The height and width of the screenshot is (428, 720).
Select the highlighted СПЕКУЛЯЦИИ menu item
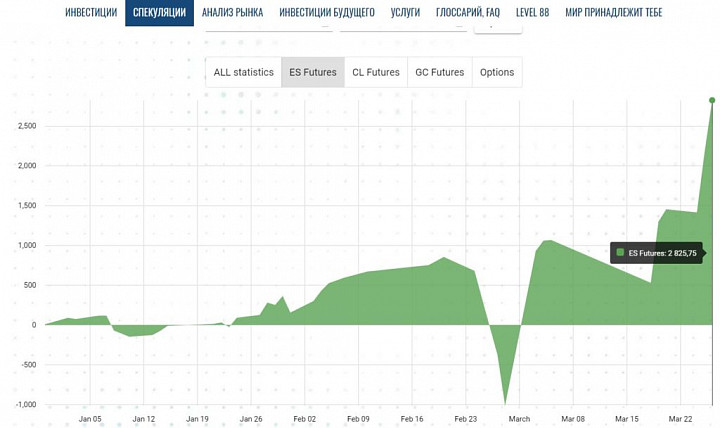(159, 12)
